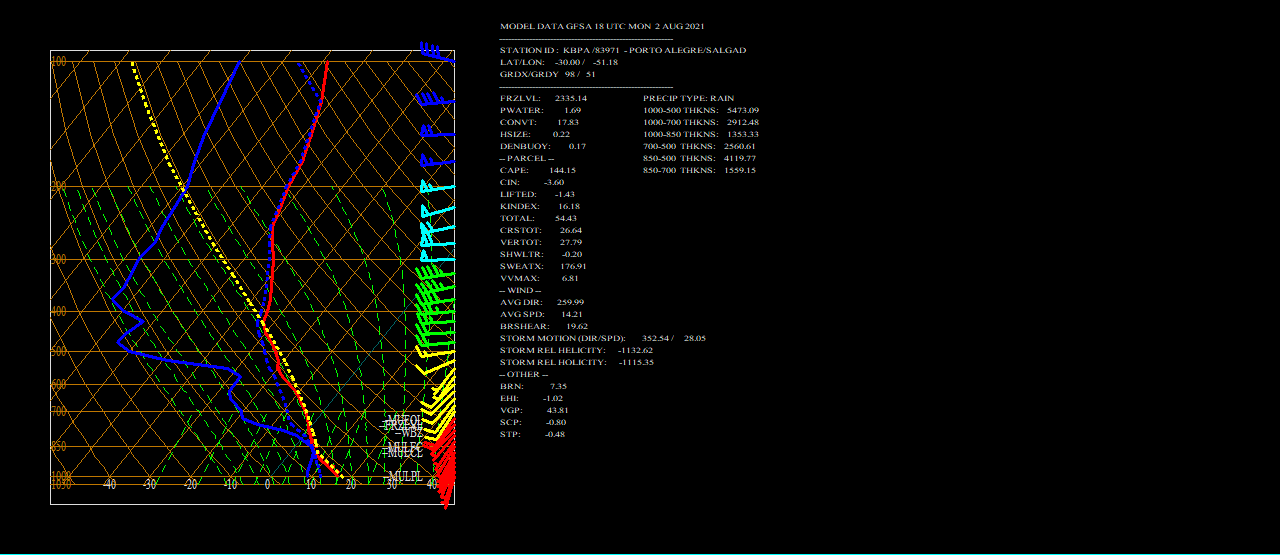Viewport: 1280px width, 555px height.
Task: Pick the 'SCP: -0.80' row
Action: pyautogui.click(x=533, y=422)
